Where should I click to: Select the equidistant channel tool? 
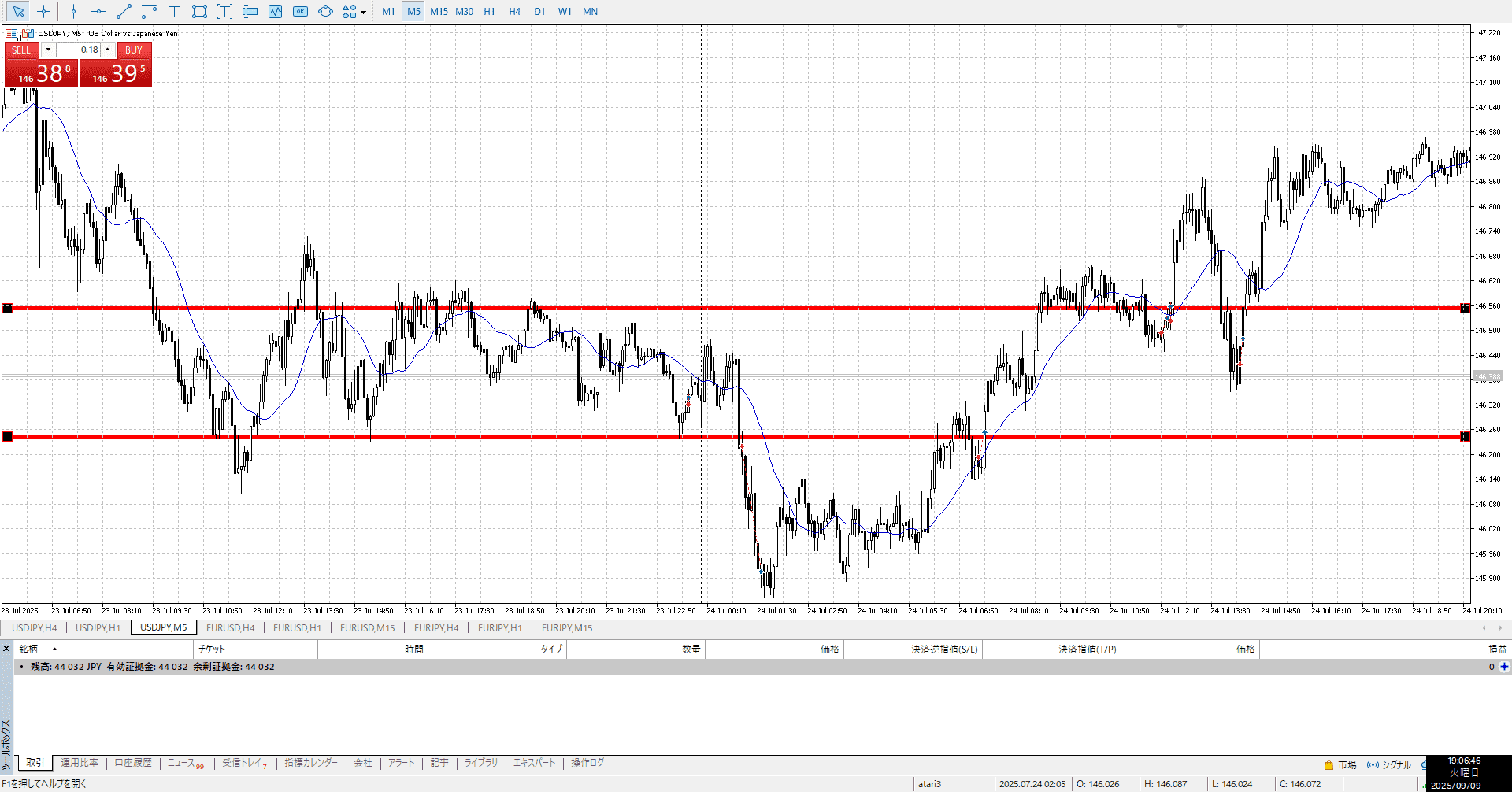point(149,11)
